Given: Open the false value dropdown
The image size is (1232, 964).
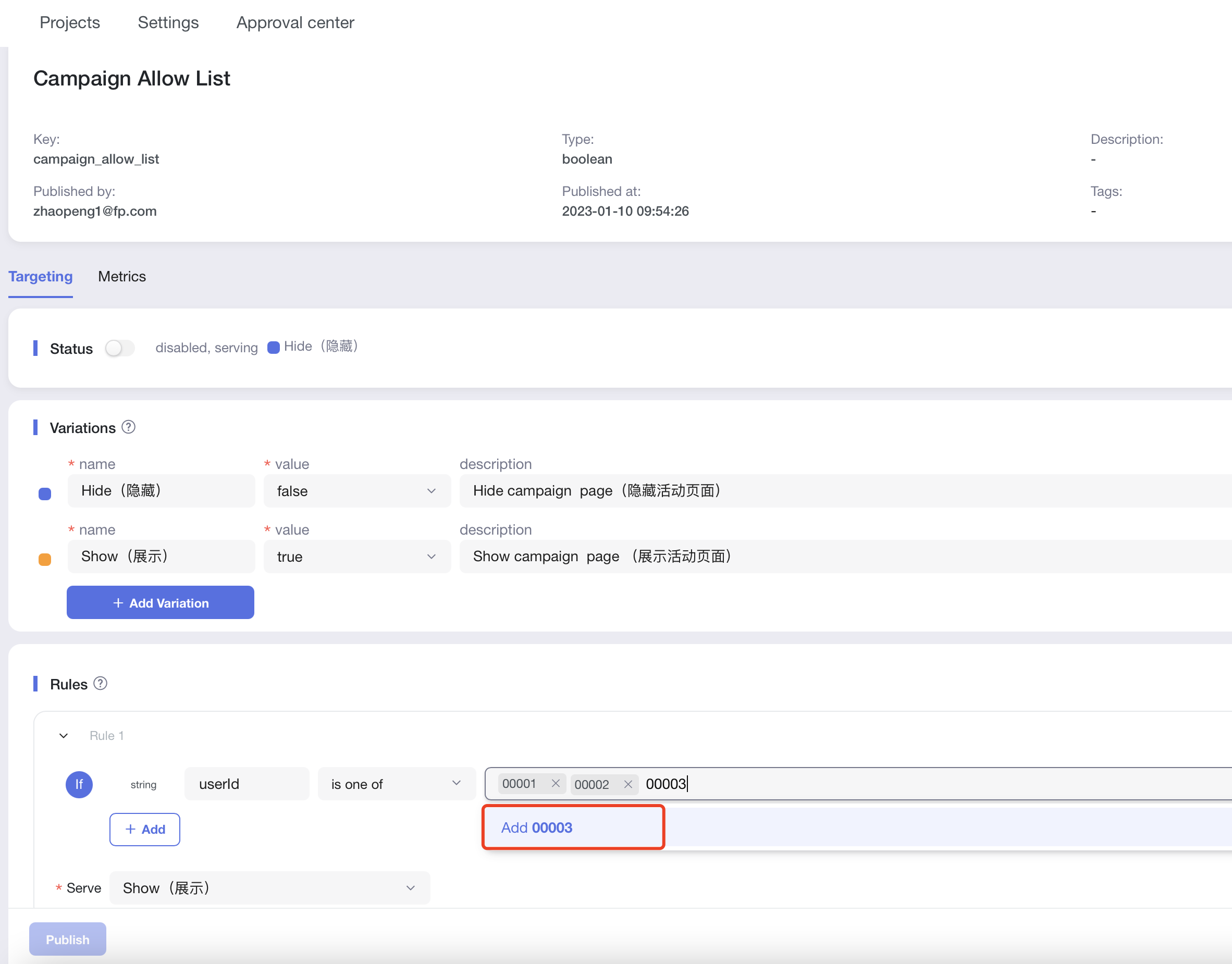Looking at the screenshot, I should 356,491.
